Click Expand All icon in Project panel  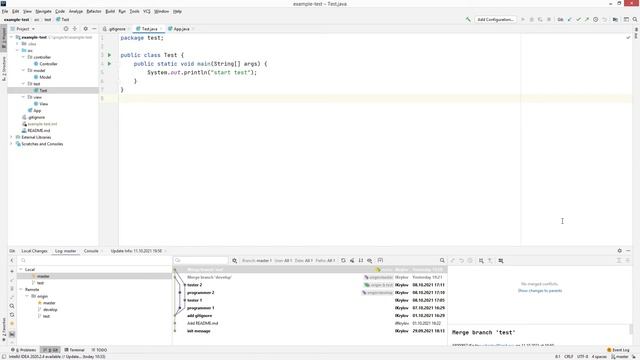[x=75, y=29]
